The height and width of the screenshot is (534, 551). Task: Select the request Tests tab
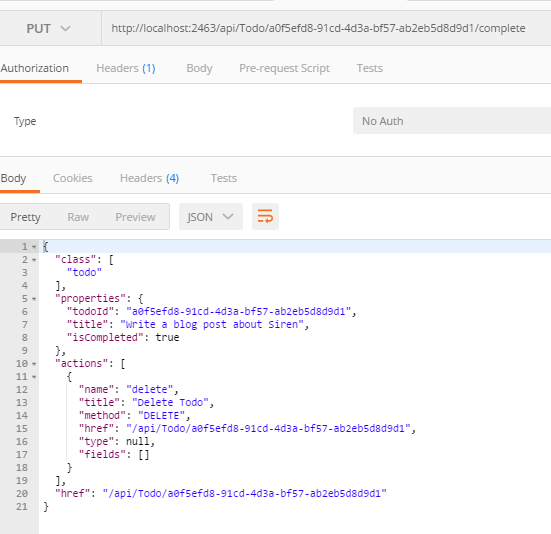[370, 68]
